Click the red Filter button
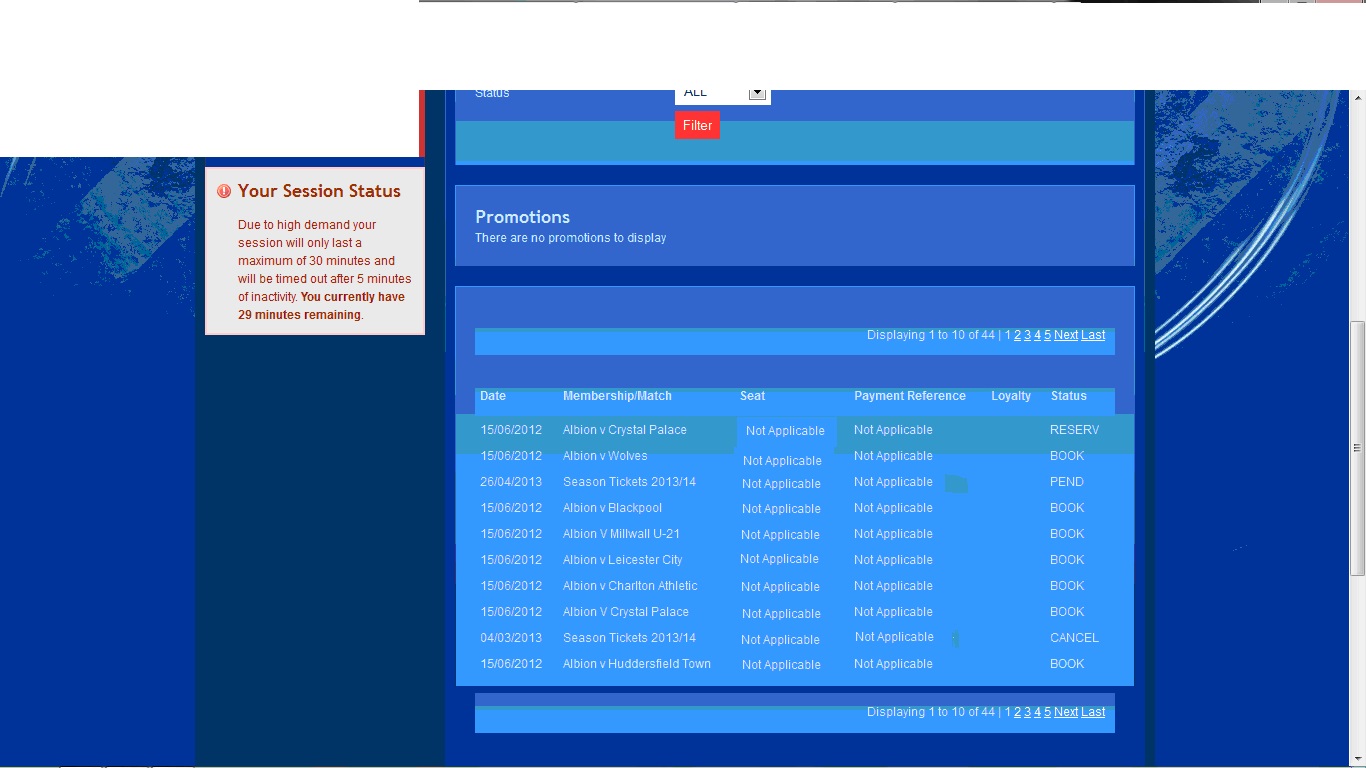Image resolution: width=1366 pixels, height=768 pixels. tap(697, 126)
